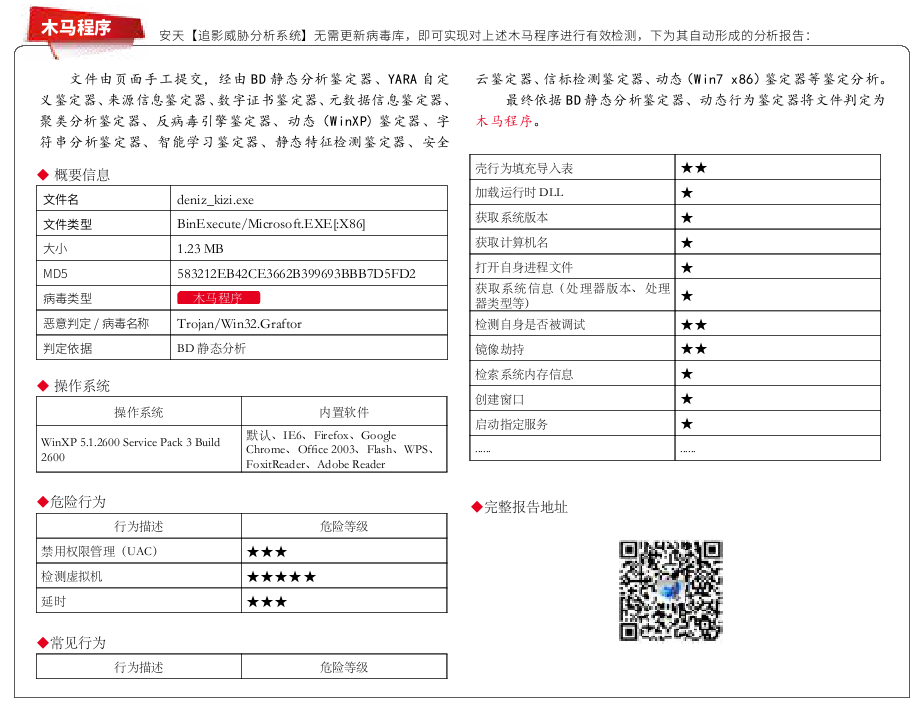Click the 内置软件 column header
The height and width of the screenshot is (707, 921).
(x=344, y=412)
